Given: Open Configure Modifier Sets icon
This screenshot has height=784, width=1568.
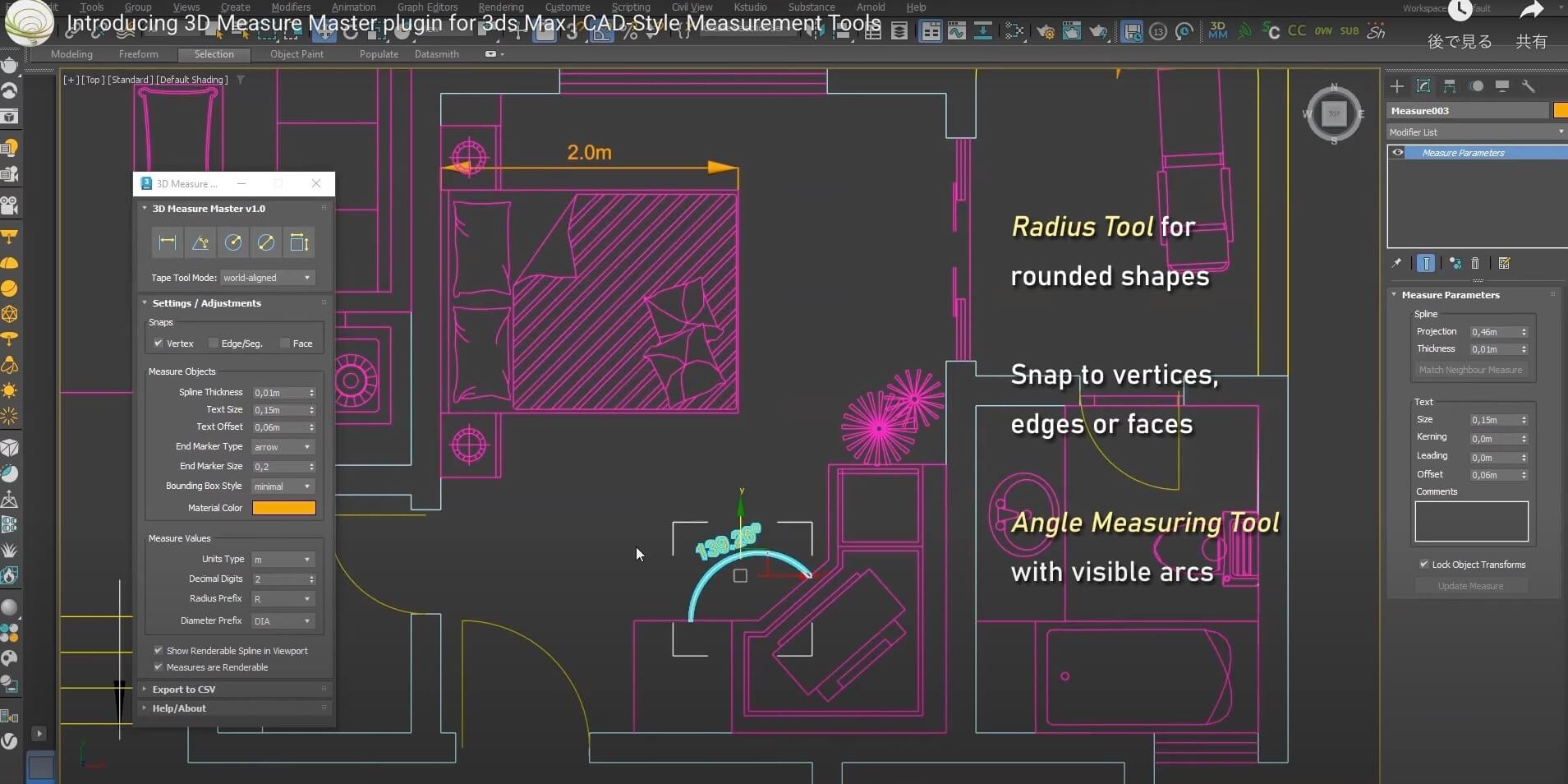Looking at the screenshot, I should click(1505, 263).
